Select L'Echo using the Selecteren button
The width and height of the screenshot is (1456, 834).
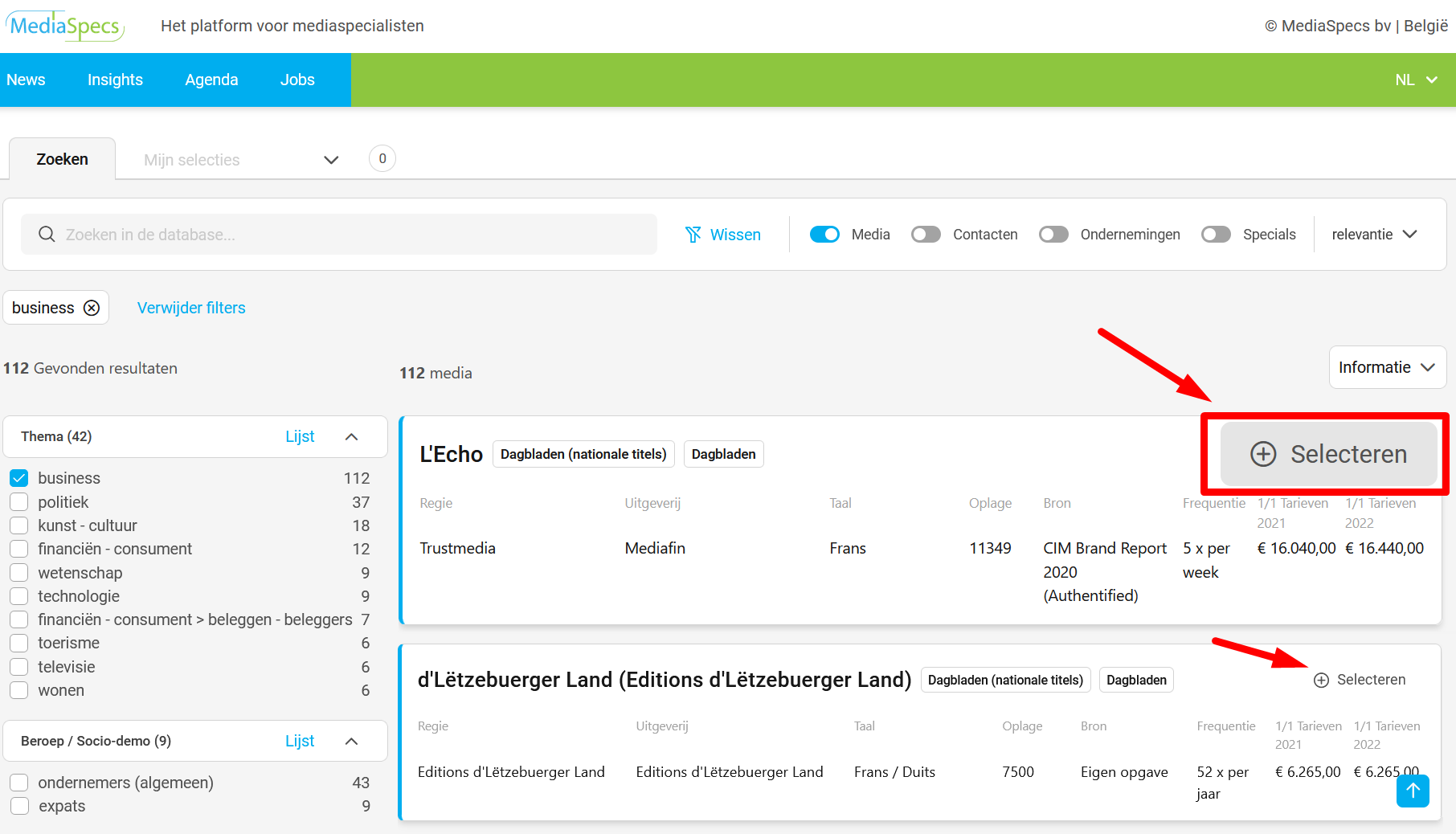click(x=1328, y=454)
